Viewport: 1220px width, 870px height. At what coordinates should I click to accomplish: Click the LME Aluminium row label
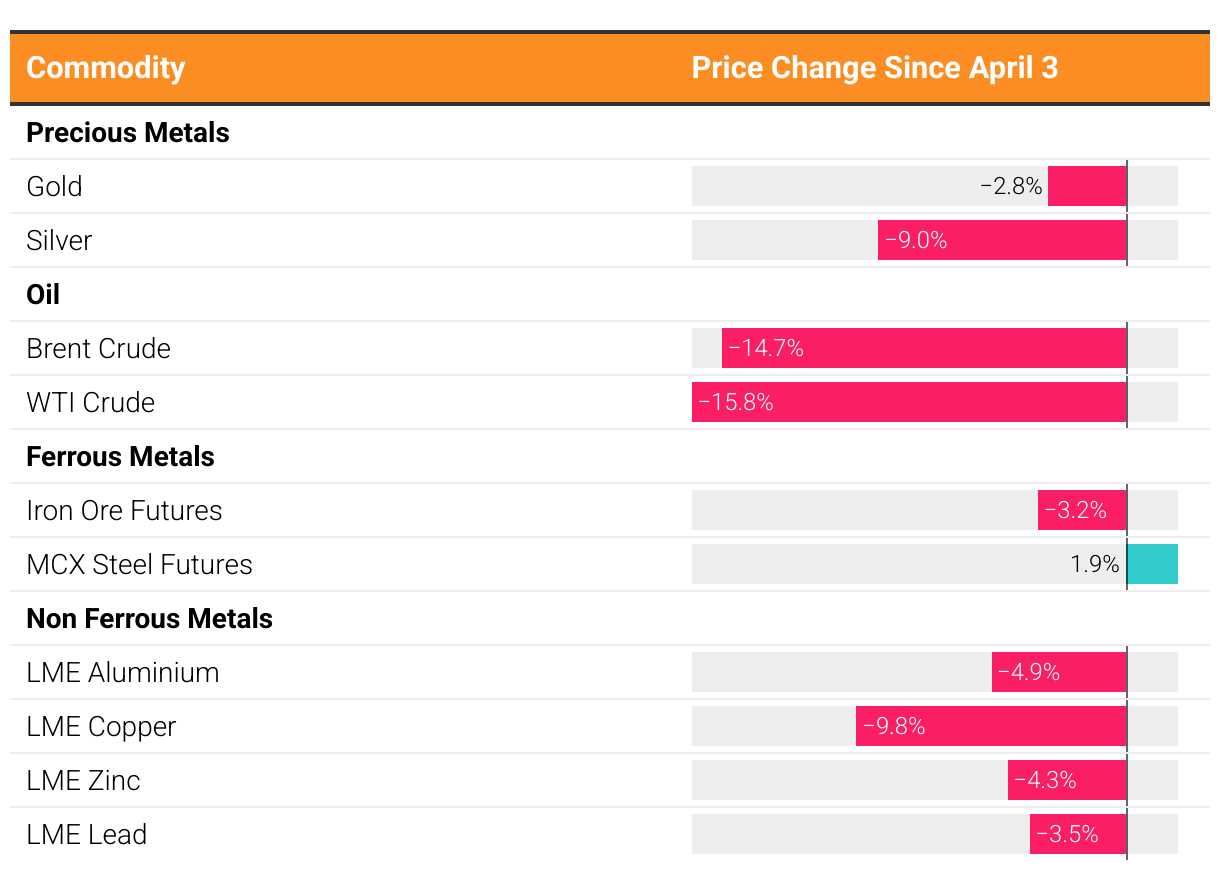pos(123,673)
